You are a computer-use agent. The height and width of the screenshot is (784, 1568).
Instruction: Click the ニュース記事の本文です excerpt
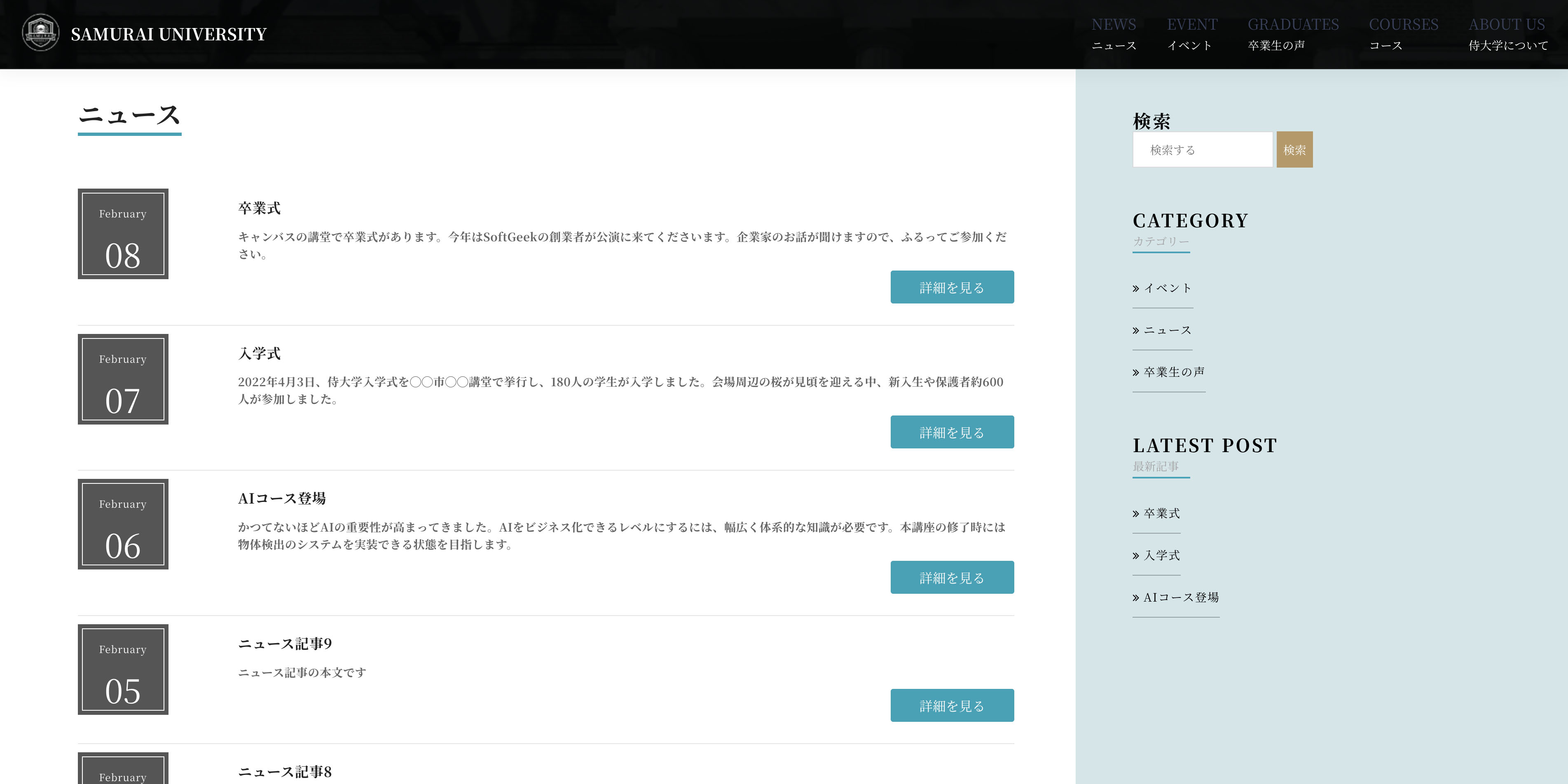pos(302,673)
